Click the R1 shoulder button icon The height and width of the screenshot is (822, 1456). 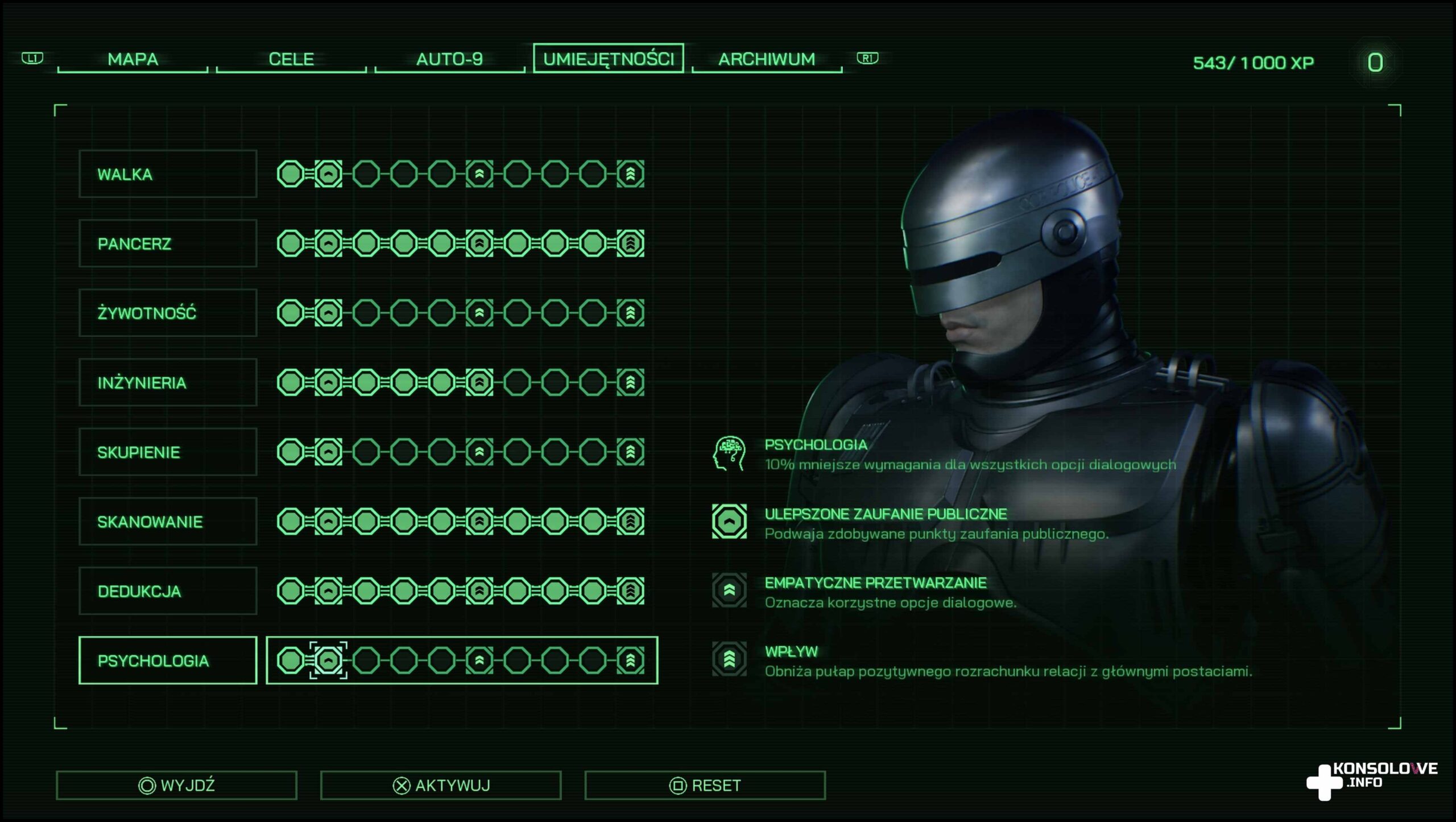click(867, 58)
